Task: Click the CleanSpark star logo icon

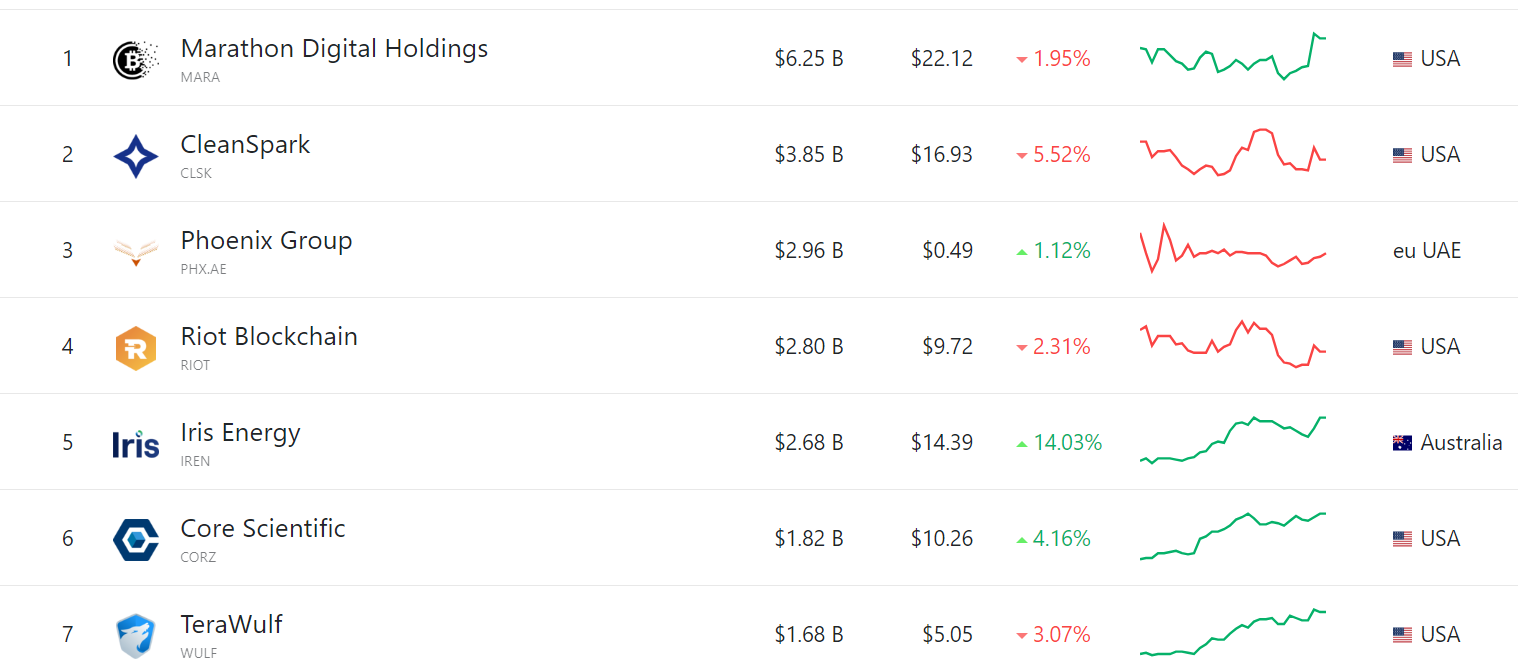Action: pos(136,155)
